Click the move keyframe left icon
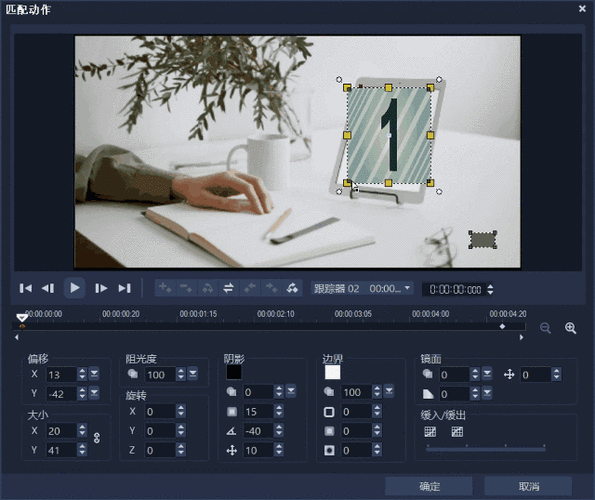This screenshot has width=595, height=500. click(x=250, y=288)
